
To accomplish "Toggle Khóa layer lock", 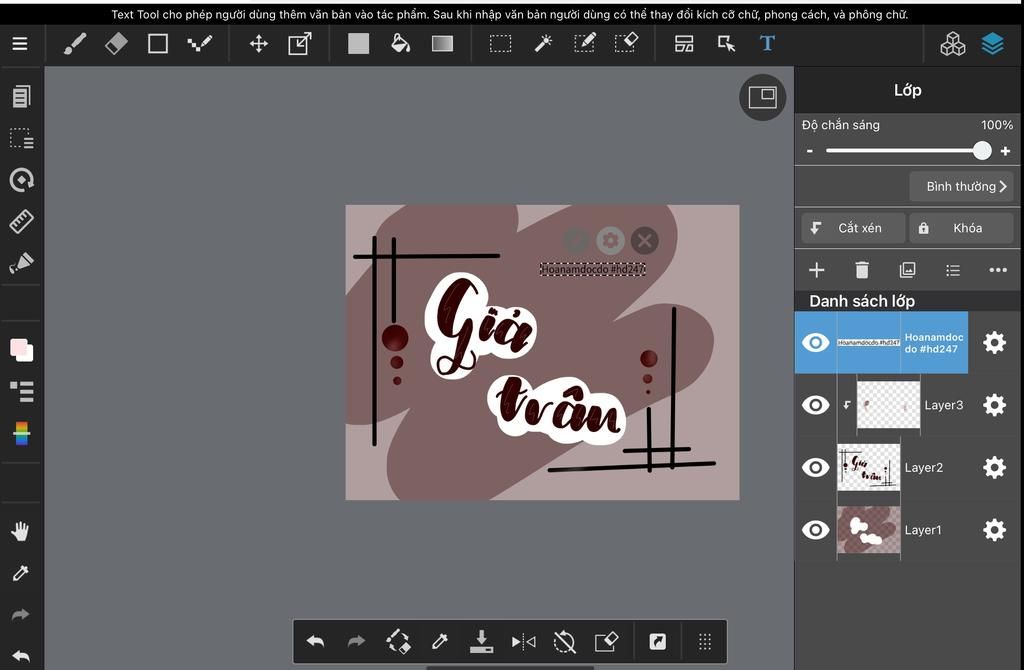I will pos(961,228).
